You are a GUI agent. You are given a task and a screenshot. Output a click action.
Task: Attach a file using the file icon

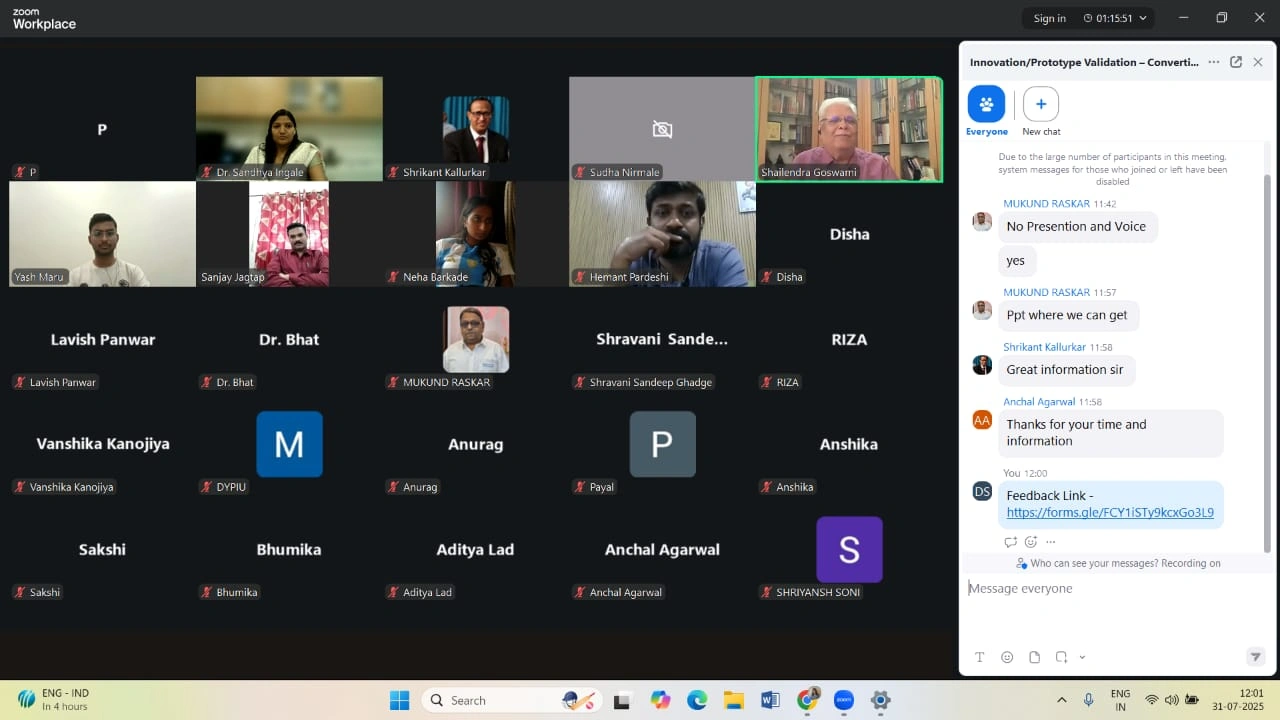pos(1034,657)
